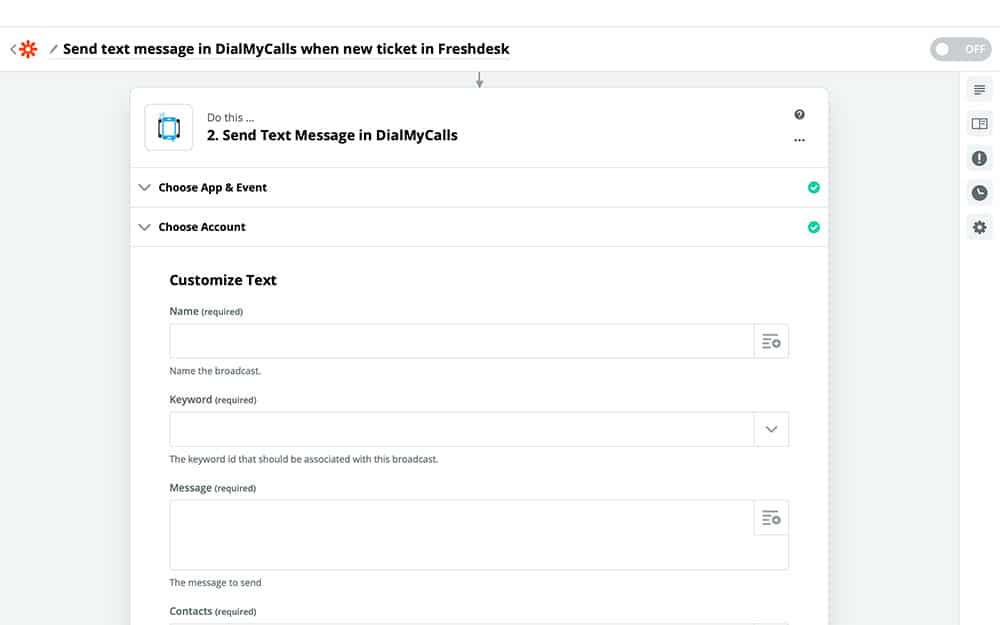
Task: Open the settings gear icon in sidebar
Action: tap(979, 227)
